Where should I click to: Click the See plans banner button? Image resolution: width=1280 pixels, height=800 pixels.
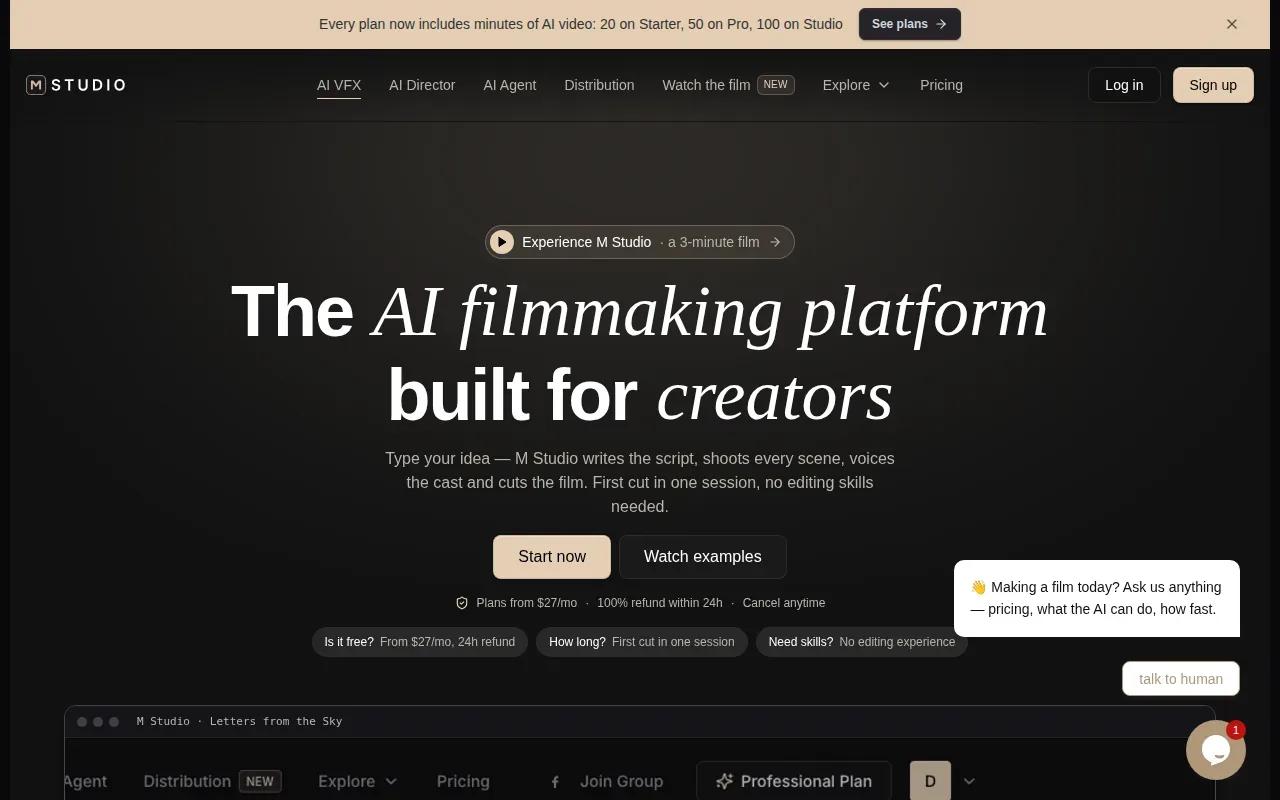point(910,24)
